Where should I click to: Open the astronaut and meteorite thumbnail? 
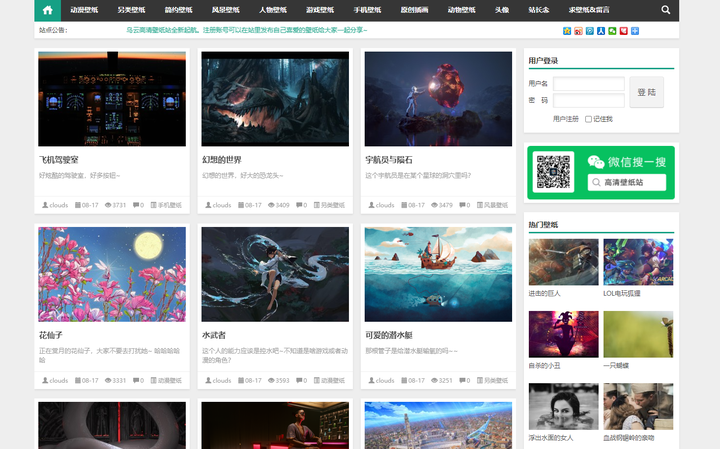[x=438, y=99]
